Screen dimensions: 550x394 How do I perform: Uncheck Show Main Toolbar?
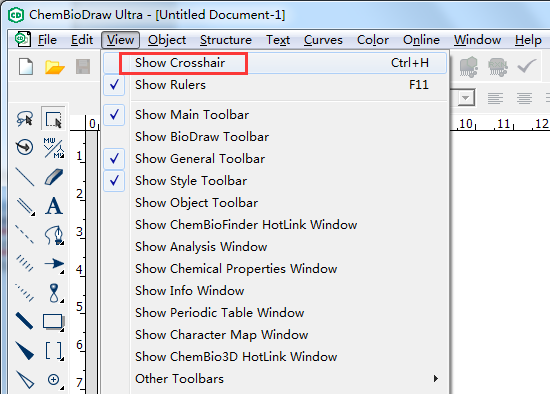click(x=275, y=115)
